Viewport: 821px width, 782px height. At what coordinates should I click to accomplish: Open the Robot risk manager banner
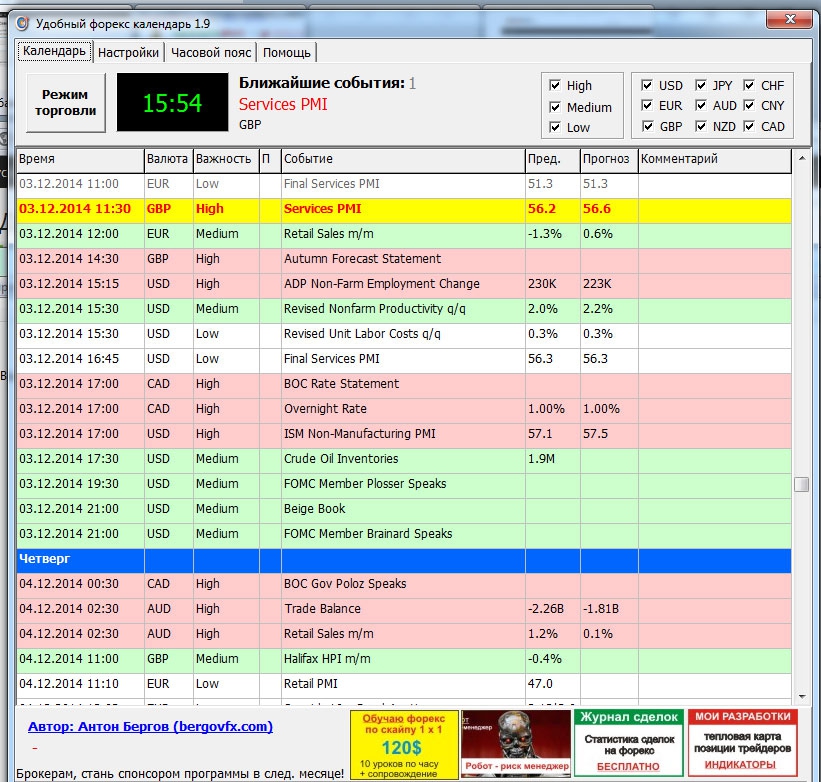pyautogui.click(x=516, y=744)
